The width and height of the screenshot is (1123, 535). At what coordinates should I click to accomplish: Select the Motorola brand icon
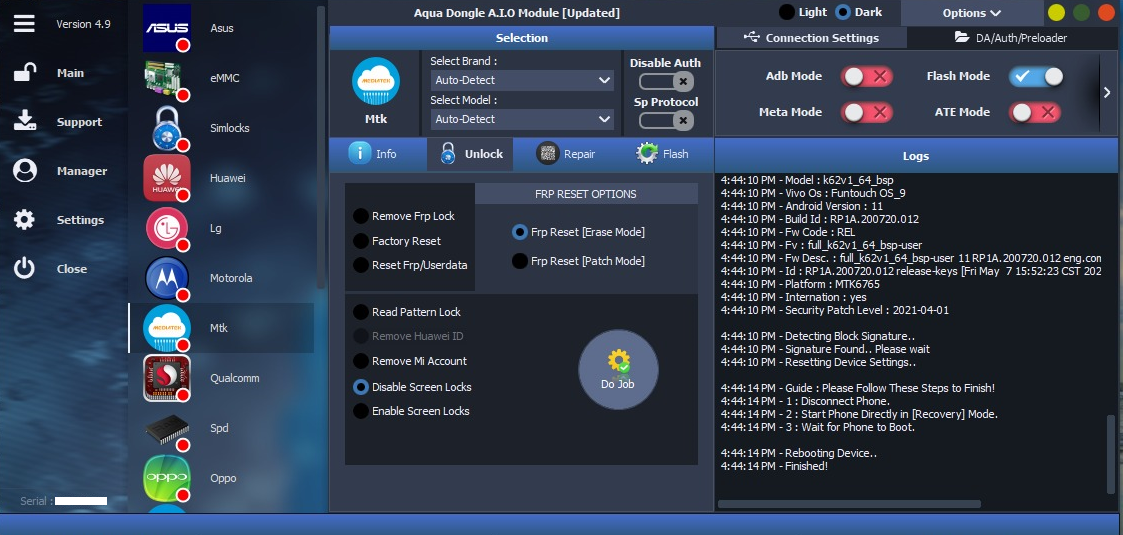pyautogui.click(x=167, y=278)
